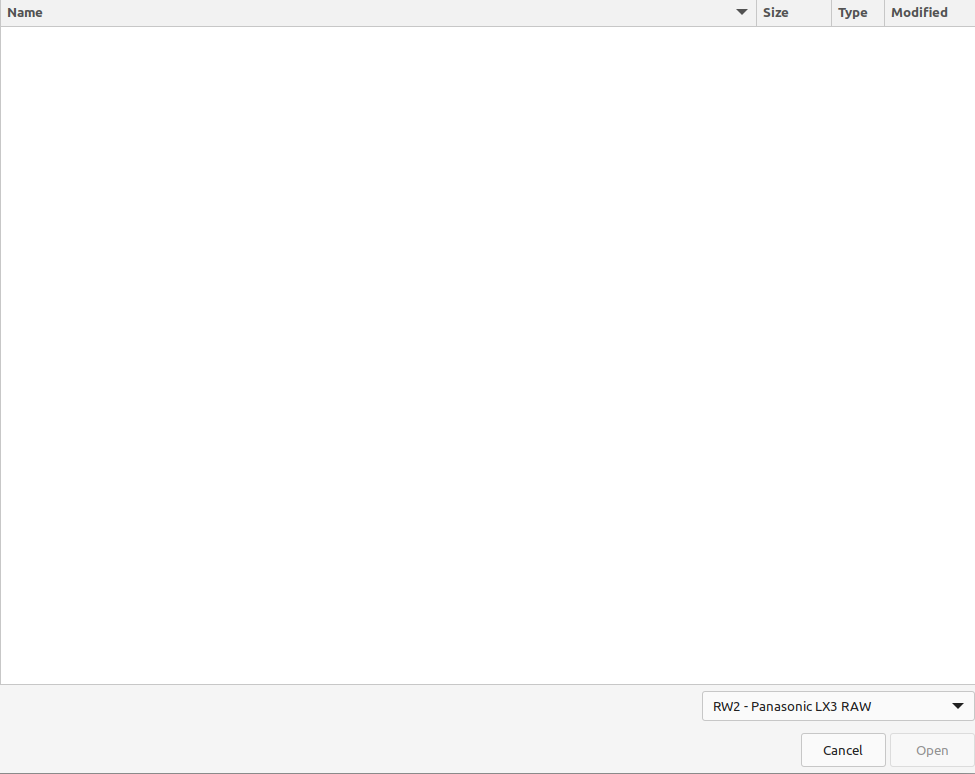Sort the file list by Type
This screenshot has width=975, height=774.
[857, 12]
